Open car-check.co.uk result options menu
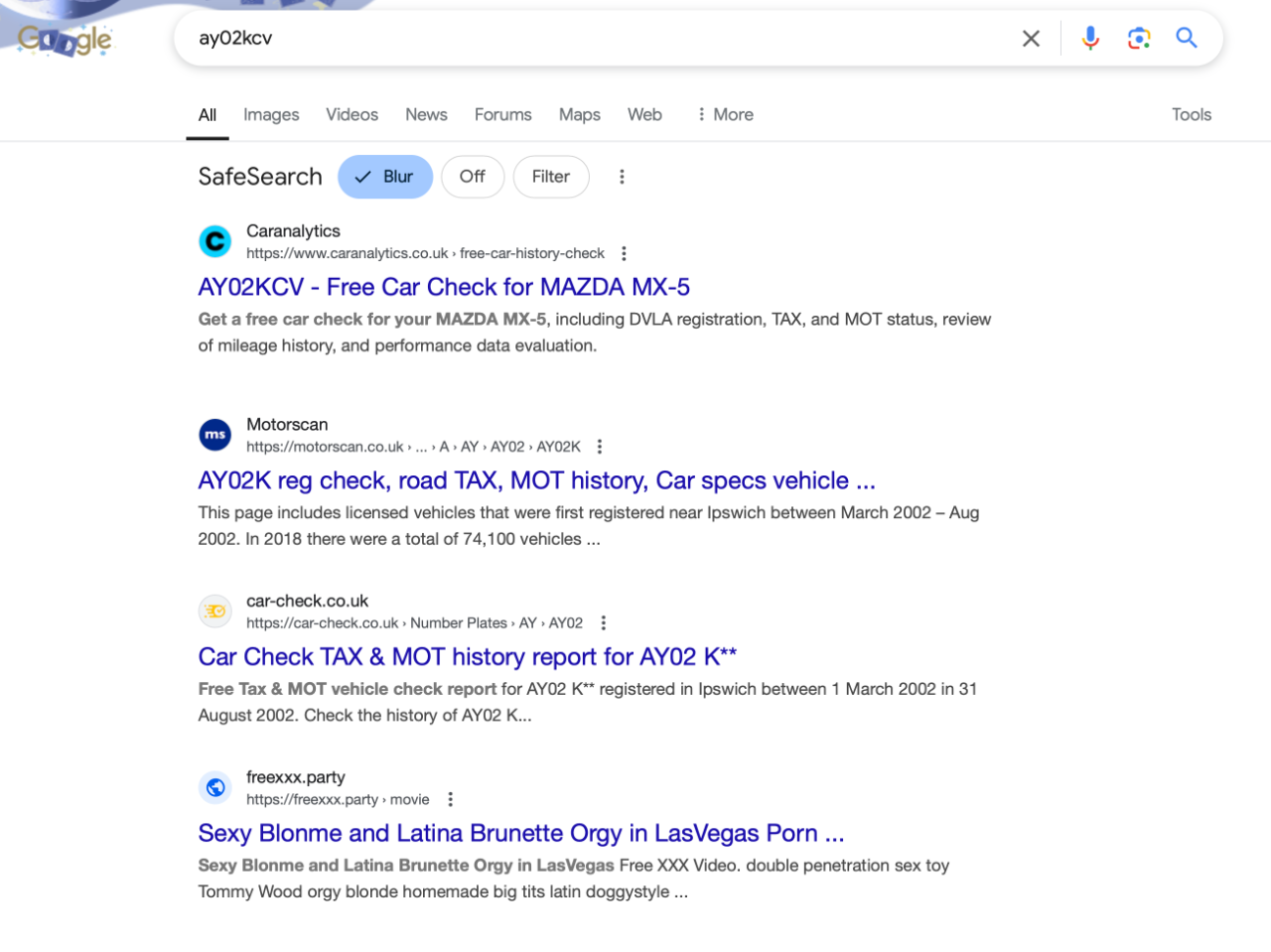The image size is (1271, 952). click(603, 623)
